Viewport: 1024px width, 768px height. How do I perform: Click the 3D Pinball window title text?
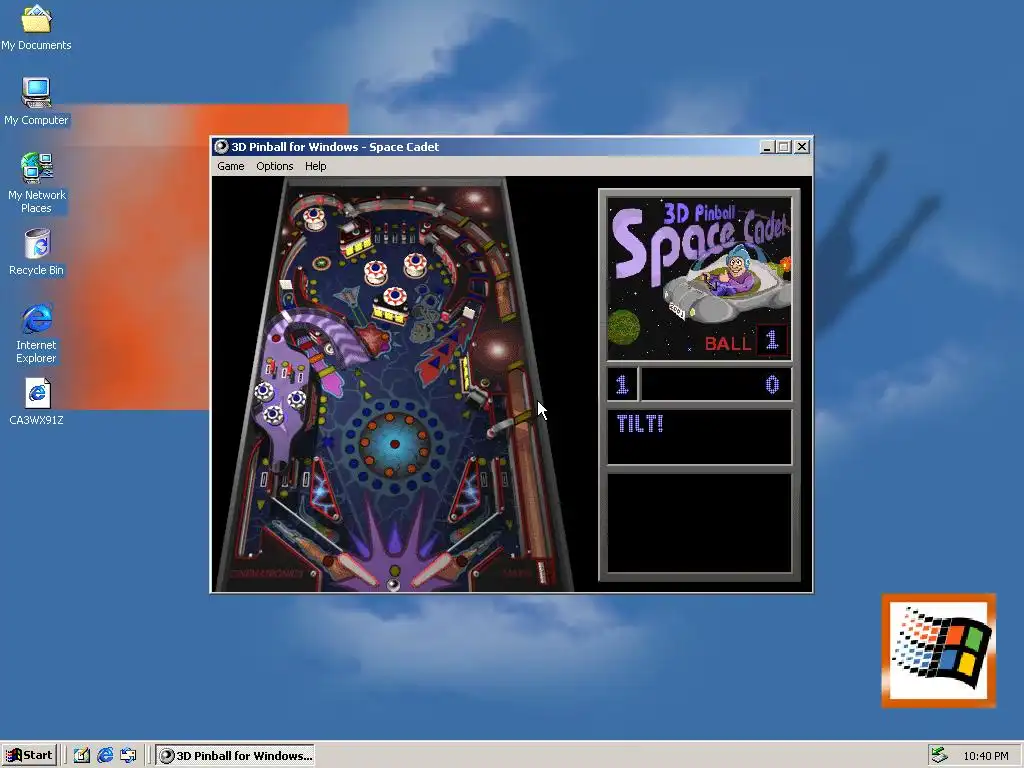335,147
